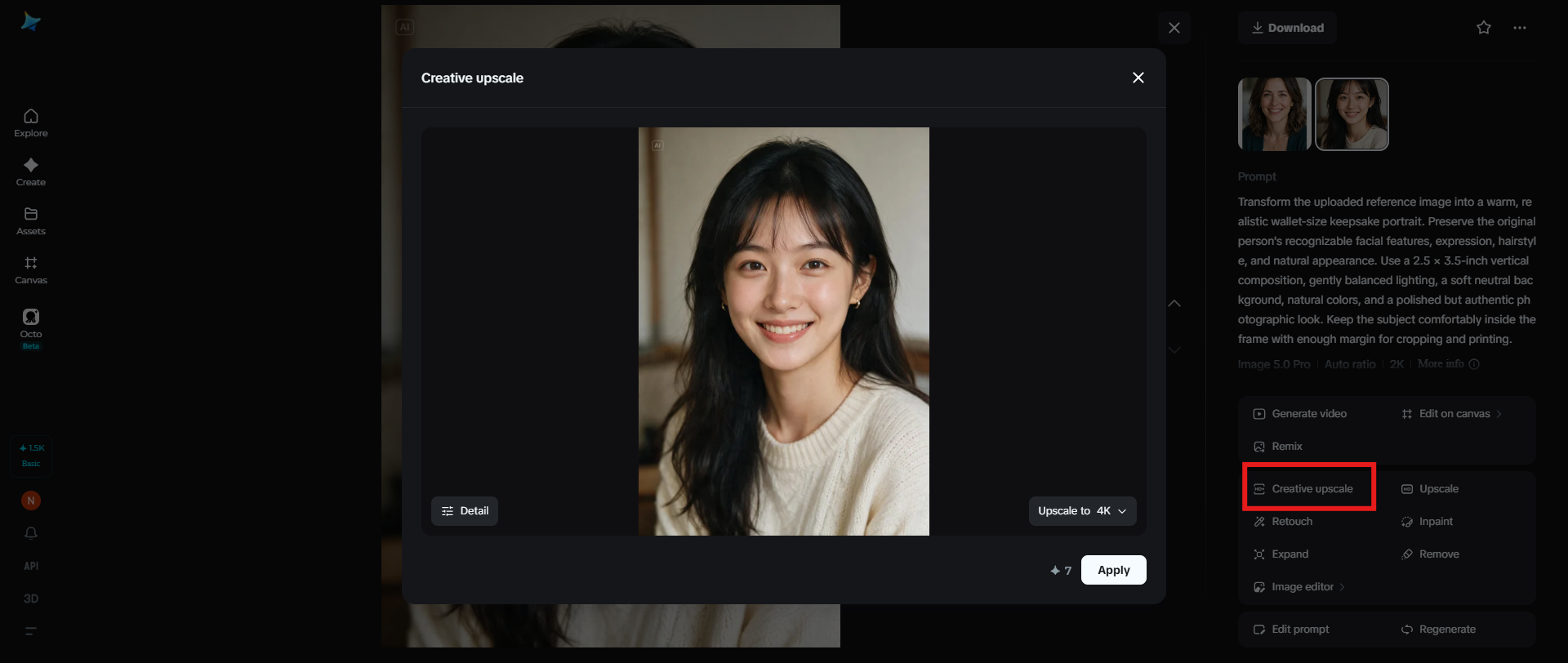Open the API link in sidebar
Viewport: 1568px width, 663px height.
(31, 566)
